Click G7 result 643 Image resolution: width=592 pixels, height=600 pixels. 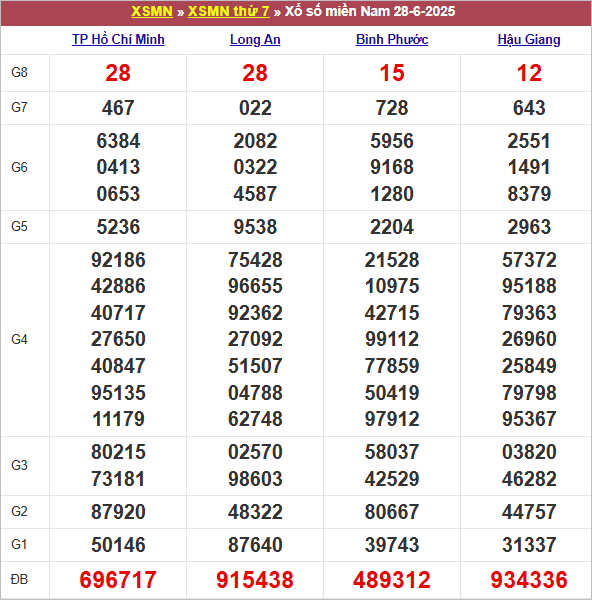[x=529, y=108]
